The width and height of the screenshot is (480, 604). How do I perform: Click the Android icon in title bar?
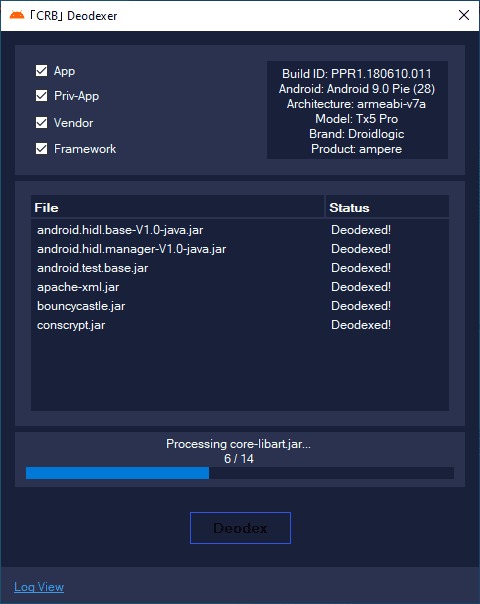point(17,15)
